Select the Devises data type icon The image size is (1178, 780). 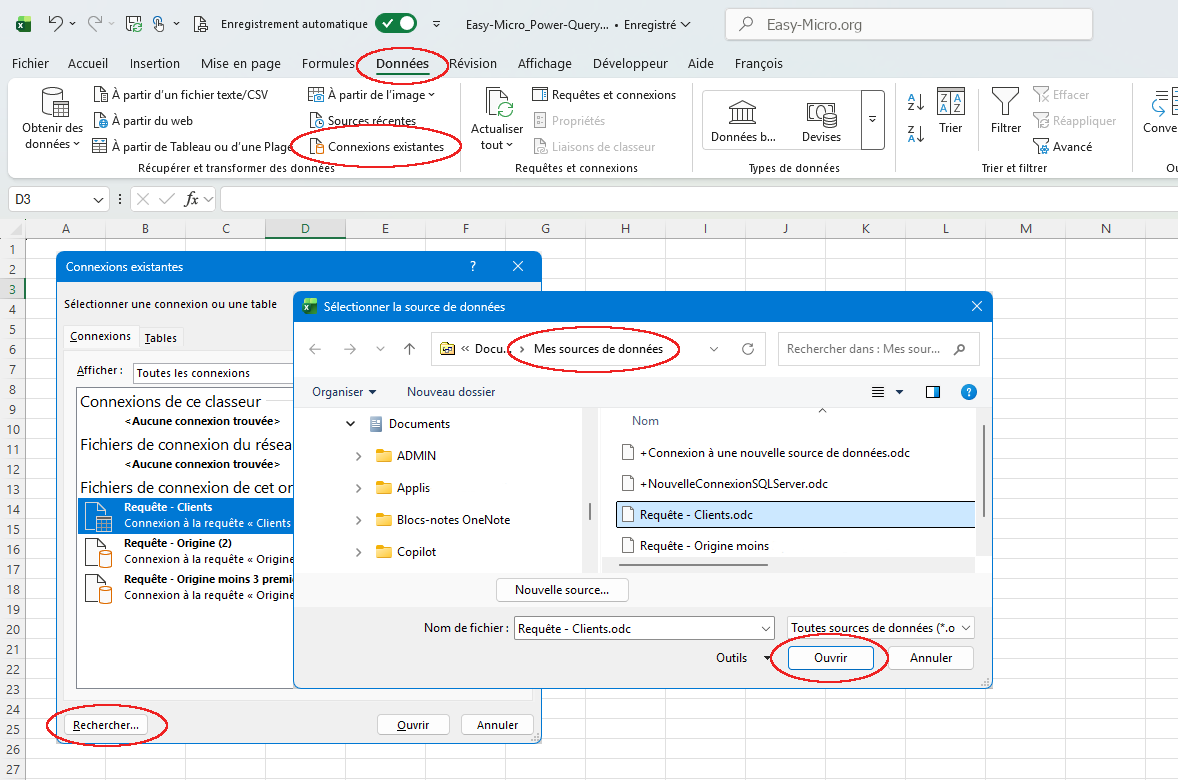(x=821, y=112)
